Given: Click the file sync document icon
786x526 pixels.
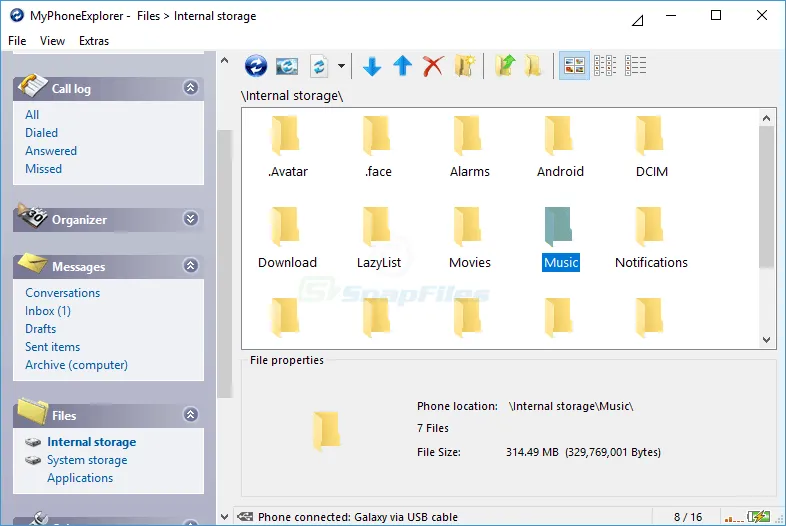Looking at the screenshot, I should pyautogui.click(x=319, y=66).
